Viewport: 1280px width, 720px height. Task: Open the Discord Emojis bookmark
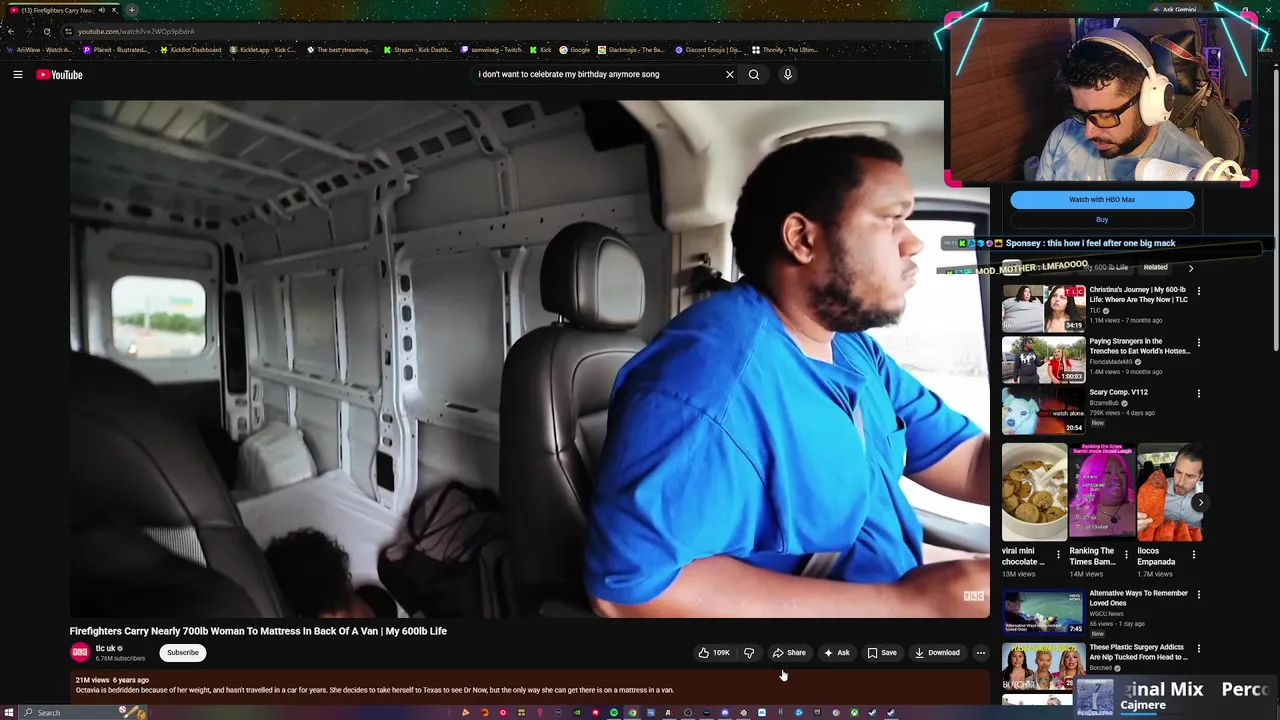click(708, 49)
